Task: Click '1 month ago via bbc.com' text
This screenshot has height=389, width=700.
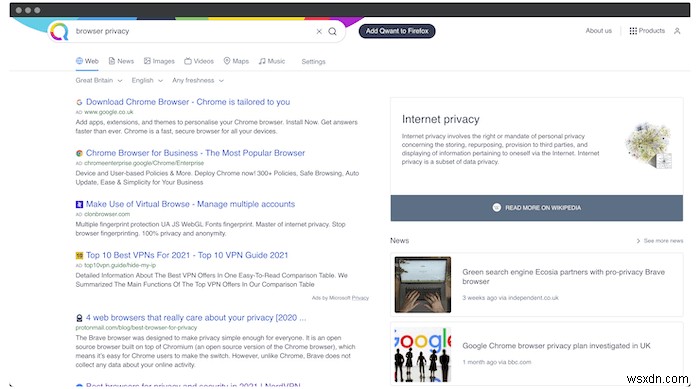Action: (x=497, y=362)
